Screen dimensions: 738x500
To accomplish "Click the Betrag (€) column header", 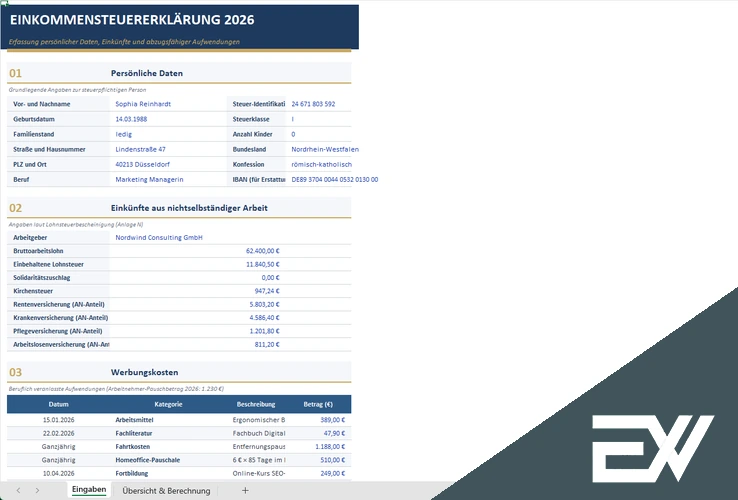I will point(318,404).
